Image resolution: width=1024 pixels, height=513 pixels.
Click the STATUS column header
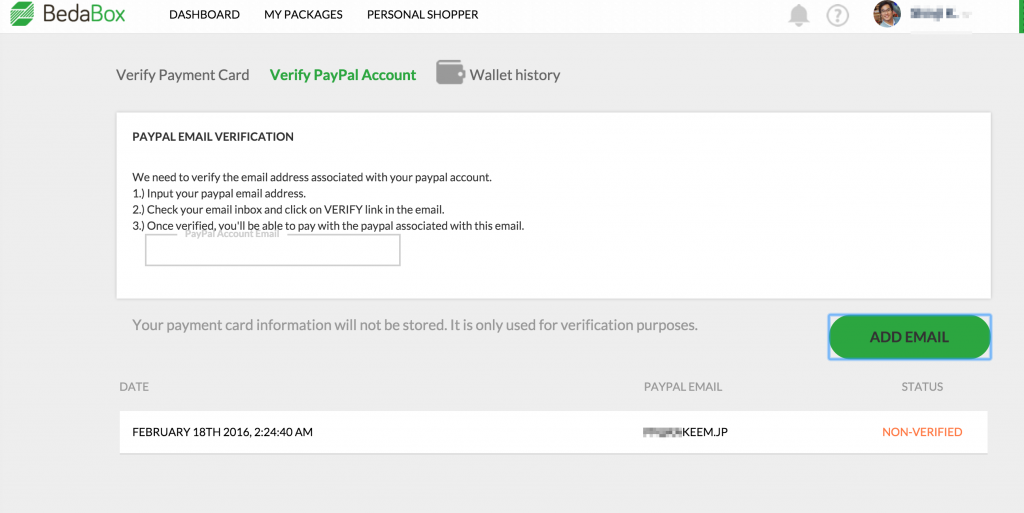[921, 387]
